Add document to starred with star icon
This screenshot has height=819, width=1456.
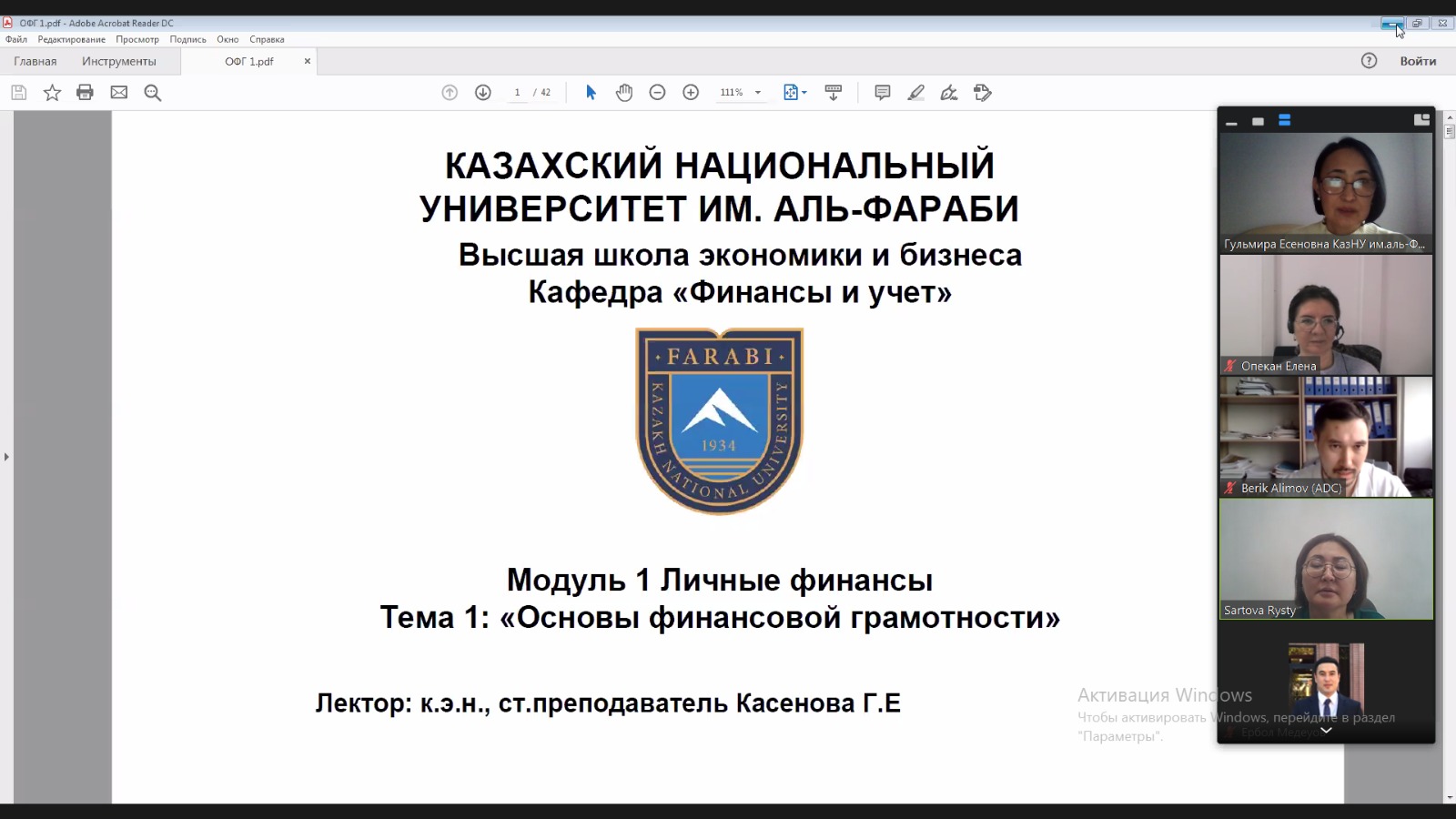click(52, 92)
